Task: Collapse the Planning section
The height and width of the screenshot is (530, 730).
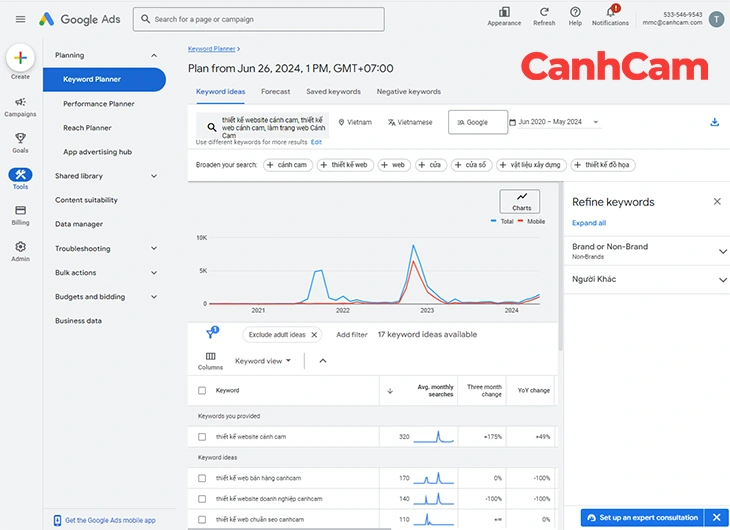Action: click(154, 55)
